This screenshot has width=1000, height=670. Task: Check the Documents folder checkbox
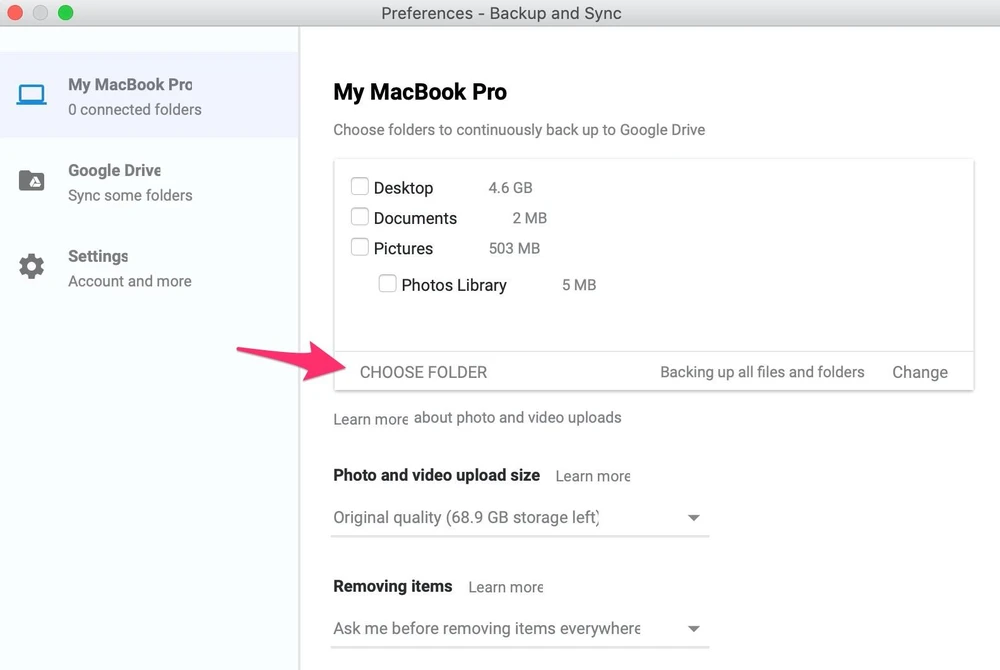click(x=360, y=217)
